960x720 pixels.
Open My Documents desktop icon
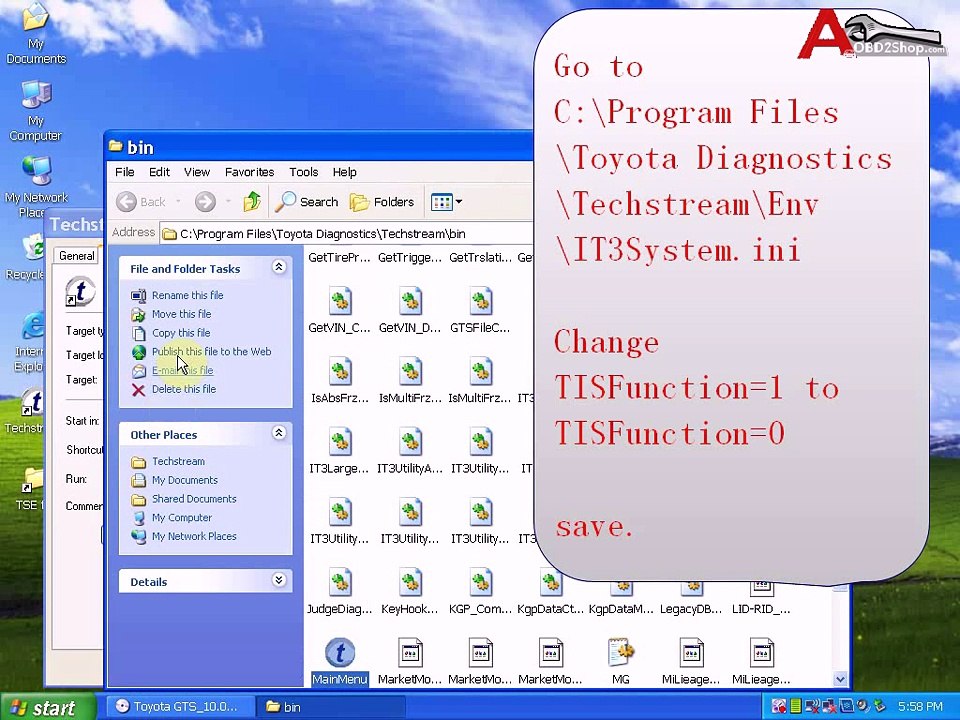coord(36,34)
